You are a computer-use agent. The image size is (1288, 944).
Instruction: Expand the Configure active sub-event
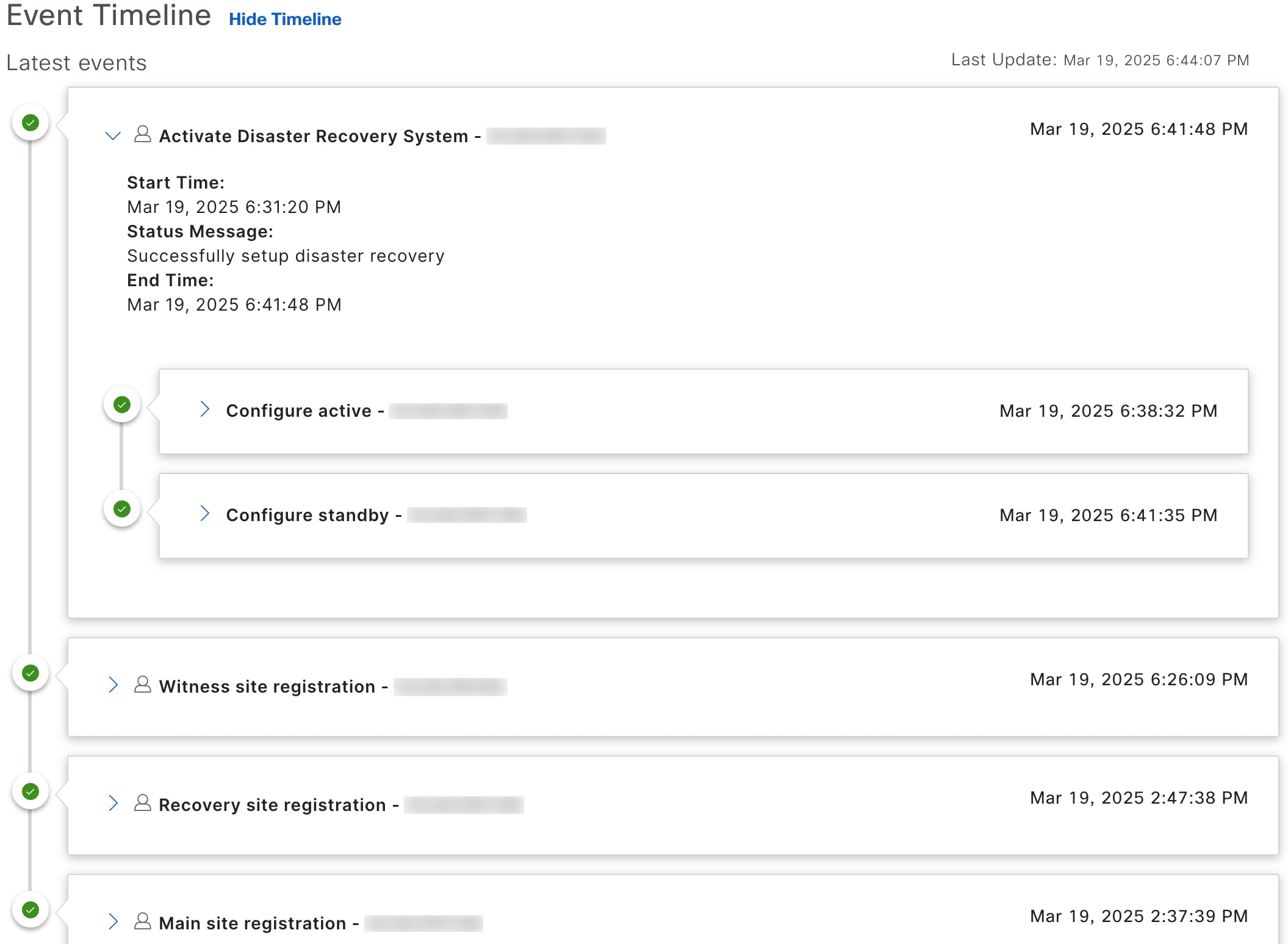[205, 409]
